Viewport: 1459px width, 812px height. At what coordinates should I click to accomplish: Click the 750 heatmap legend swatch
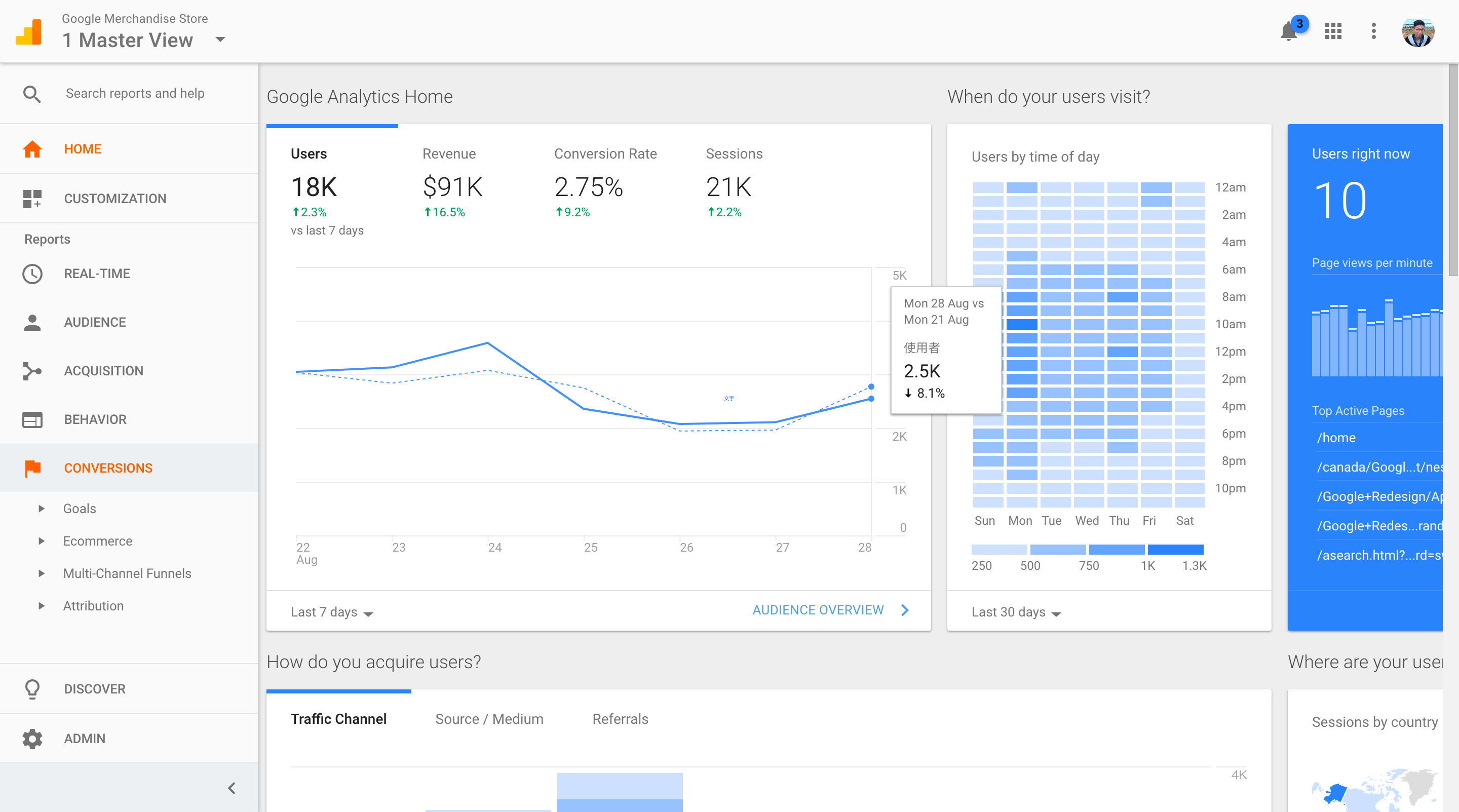1117,549
